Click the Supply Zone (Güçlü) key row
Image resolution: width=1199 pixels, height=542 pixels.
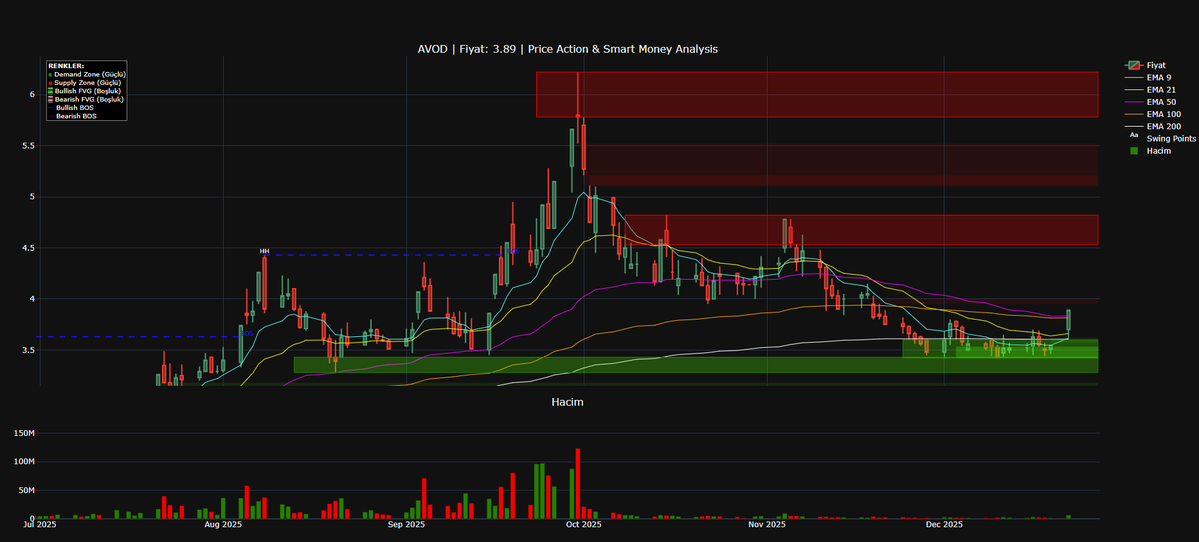click(x=84, y=82)
